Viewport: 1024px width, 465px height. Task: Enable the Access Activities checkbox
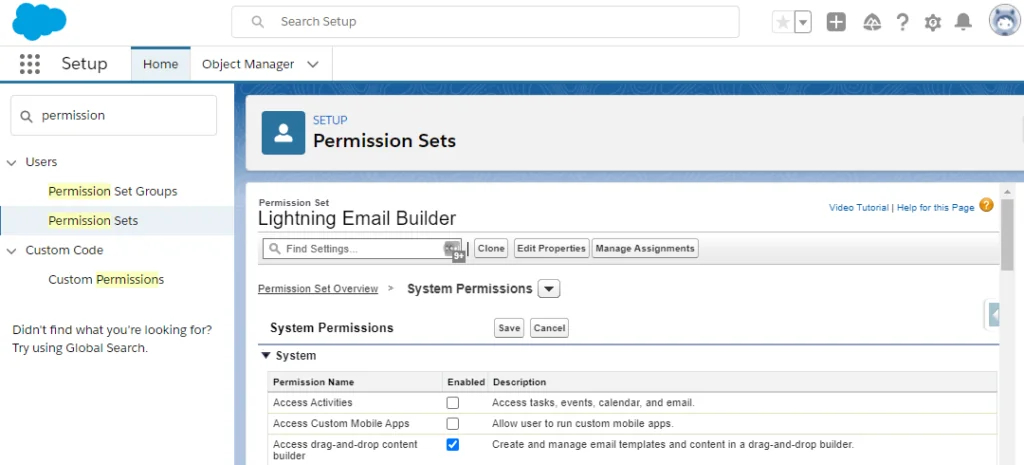click(x=453, y=403)
